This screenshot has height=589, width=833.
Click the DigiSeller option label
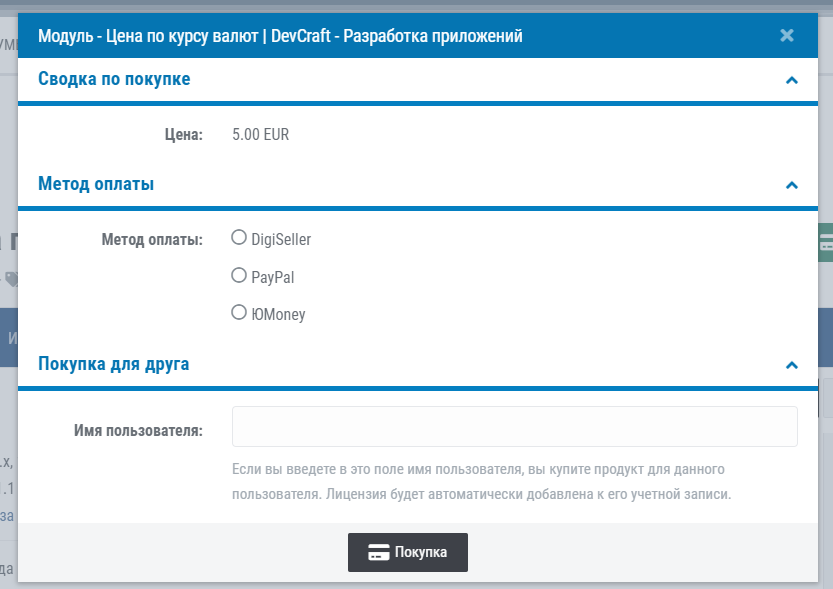pyautogui.click(x=281, y=239)
